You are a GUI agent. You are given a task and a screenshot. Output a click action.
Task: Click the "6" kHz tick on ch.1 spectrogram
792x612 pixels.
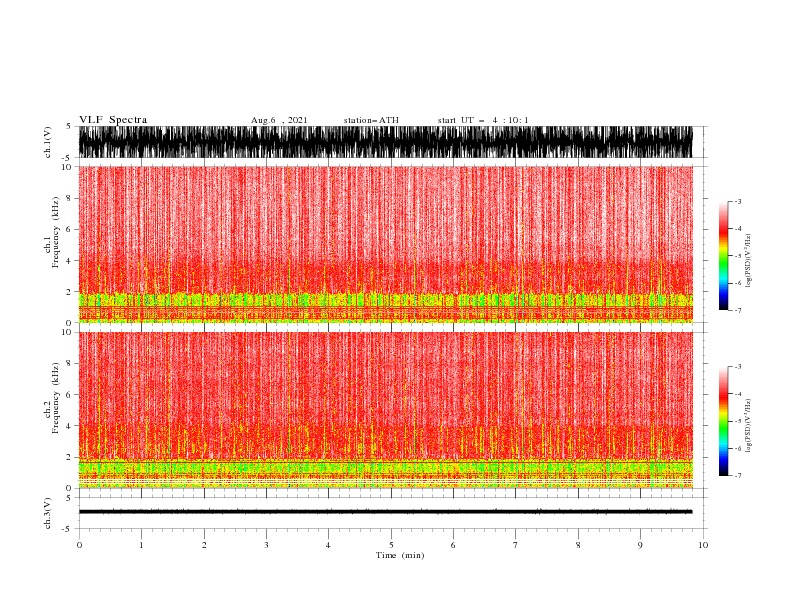click(70, 229)
